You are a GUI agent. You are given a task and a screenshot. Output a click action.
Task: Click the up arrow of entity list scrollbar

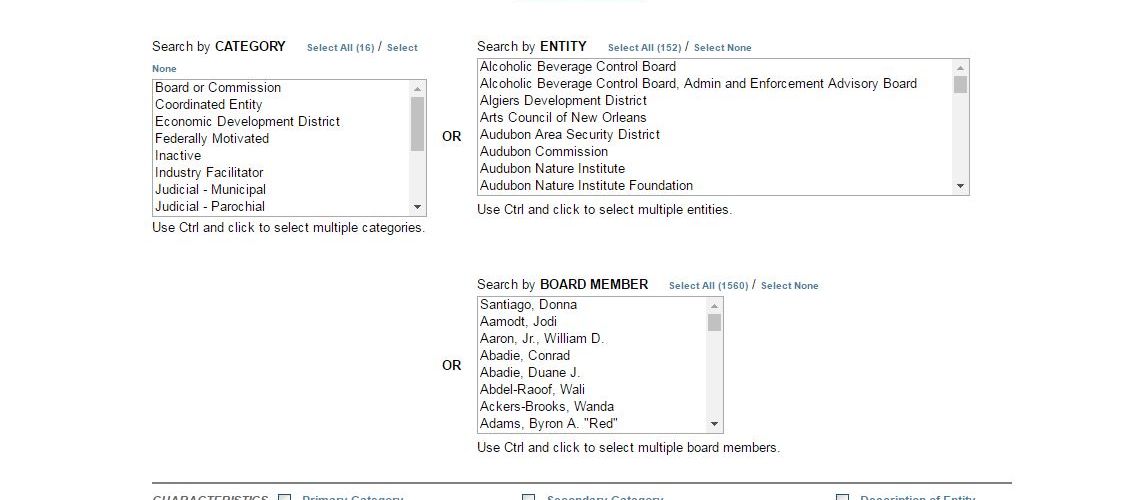pyautogui.click(x=961, y=68)
